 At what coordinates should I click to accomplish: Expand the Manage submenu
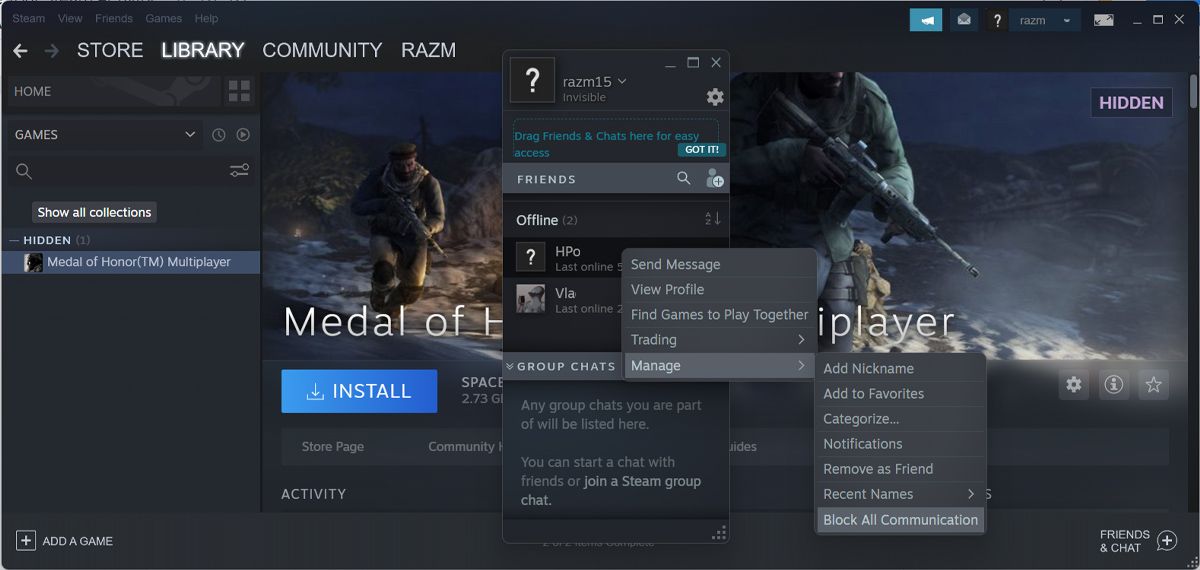(718, 366)
